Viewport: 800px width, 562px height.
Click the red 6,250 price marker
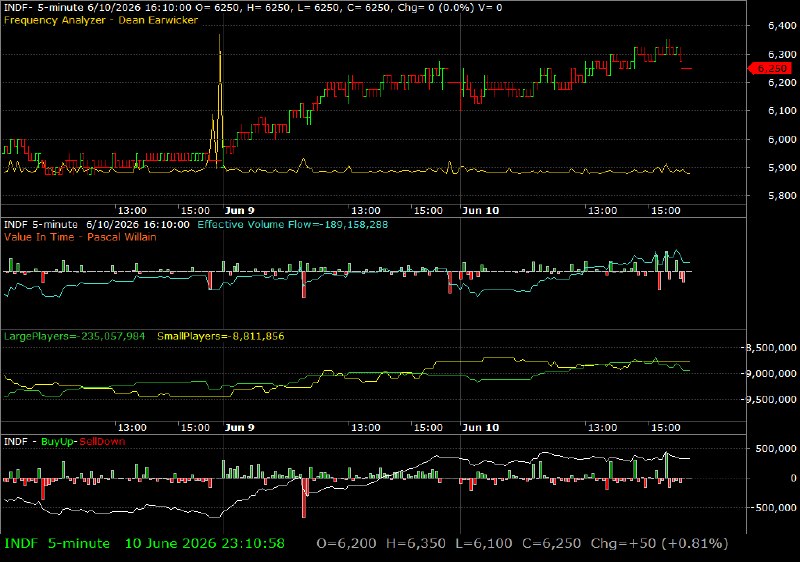(770, 68)
